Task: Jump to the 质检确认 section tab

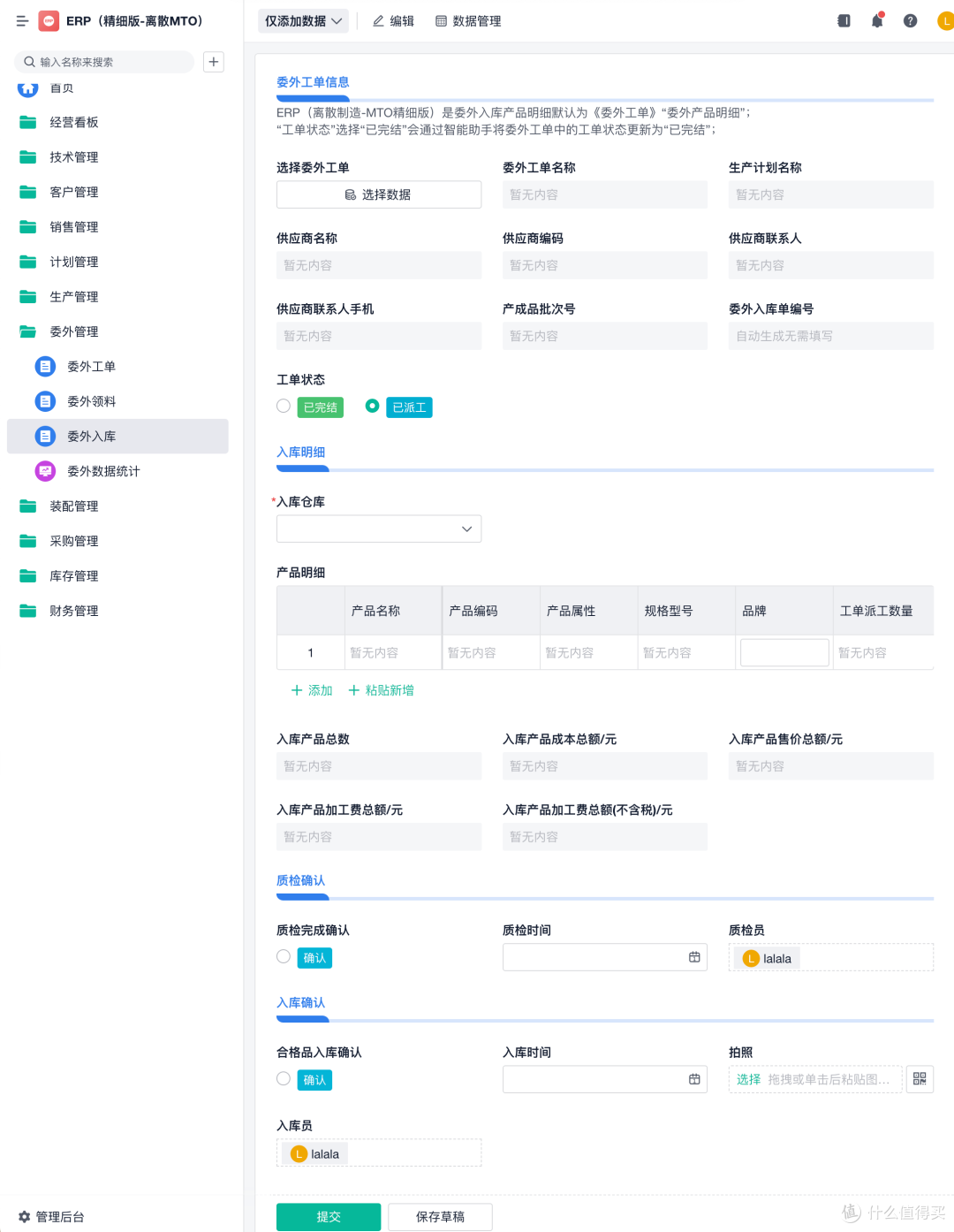Action: (x=301, y=881)
